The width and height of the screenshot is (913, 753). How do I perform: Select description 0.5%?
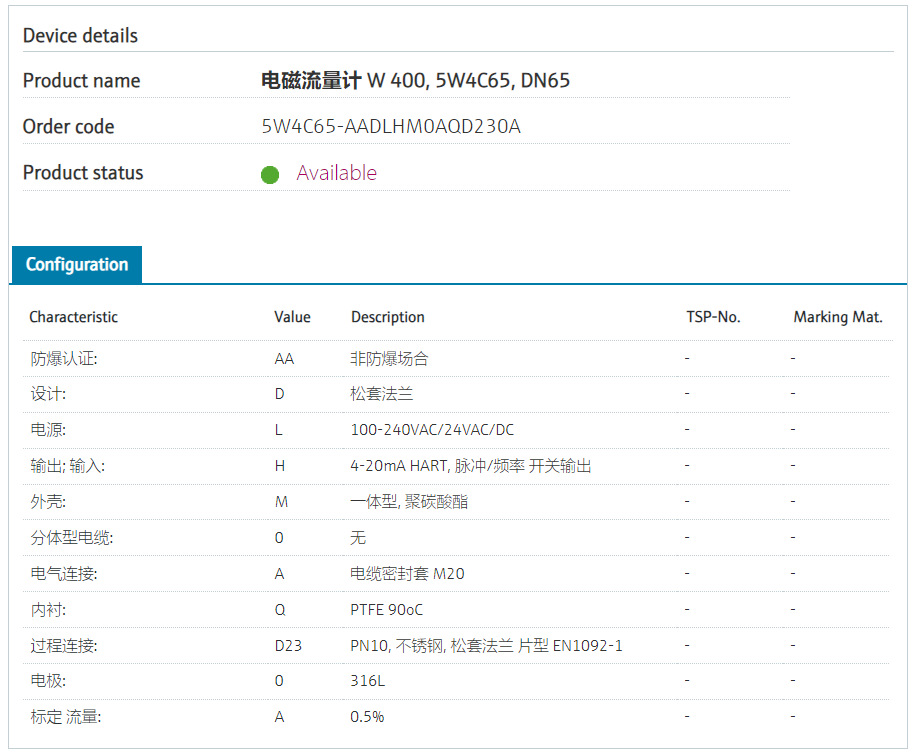[367, 716]
